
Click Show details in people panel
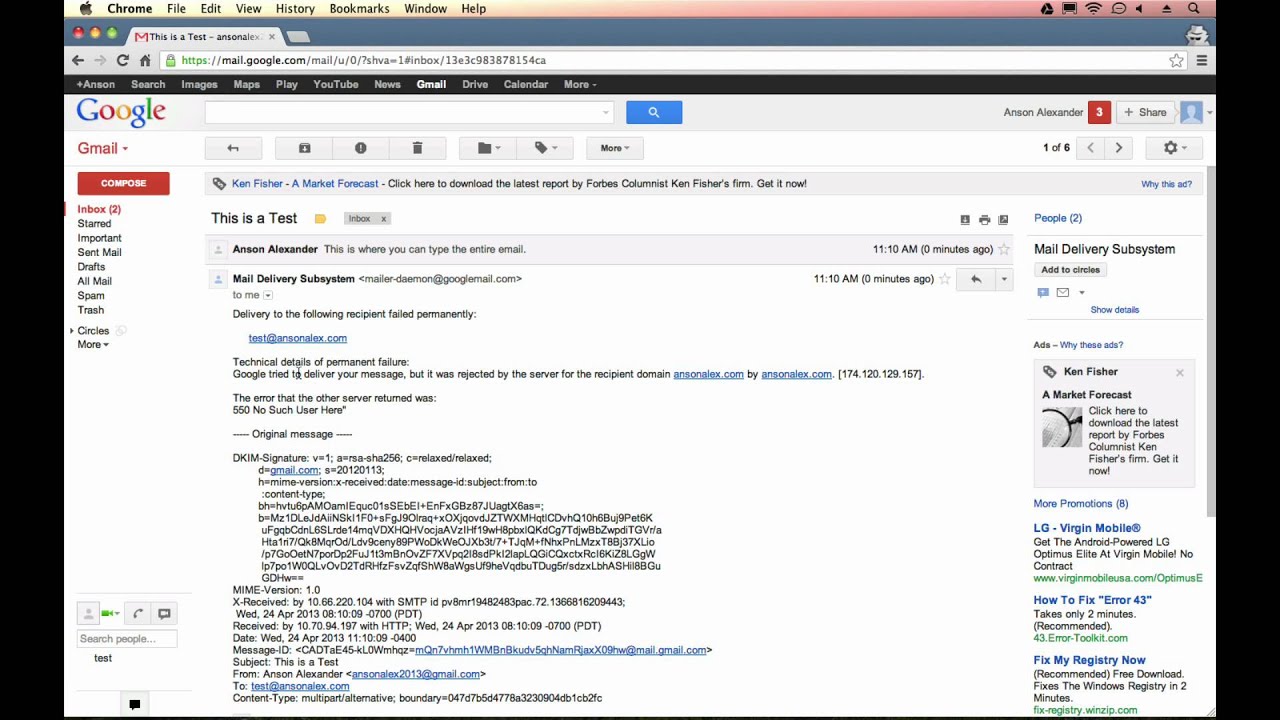coord(1114,310)
